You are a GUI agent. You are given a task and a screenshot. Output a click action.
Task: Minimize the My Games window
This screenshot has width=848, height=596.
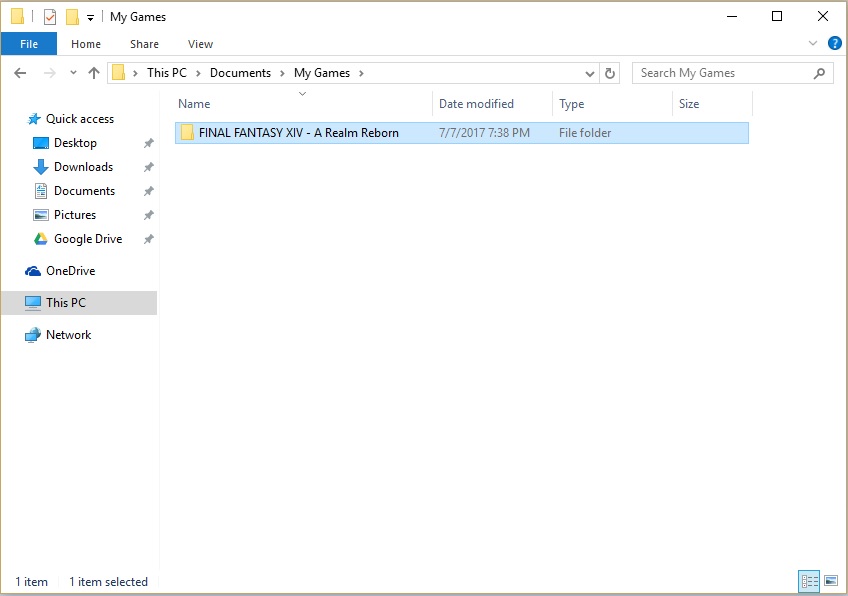[x=732, y=16]
